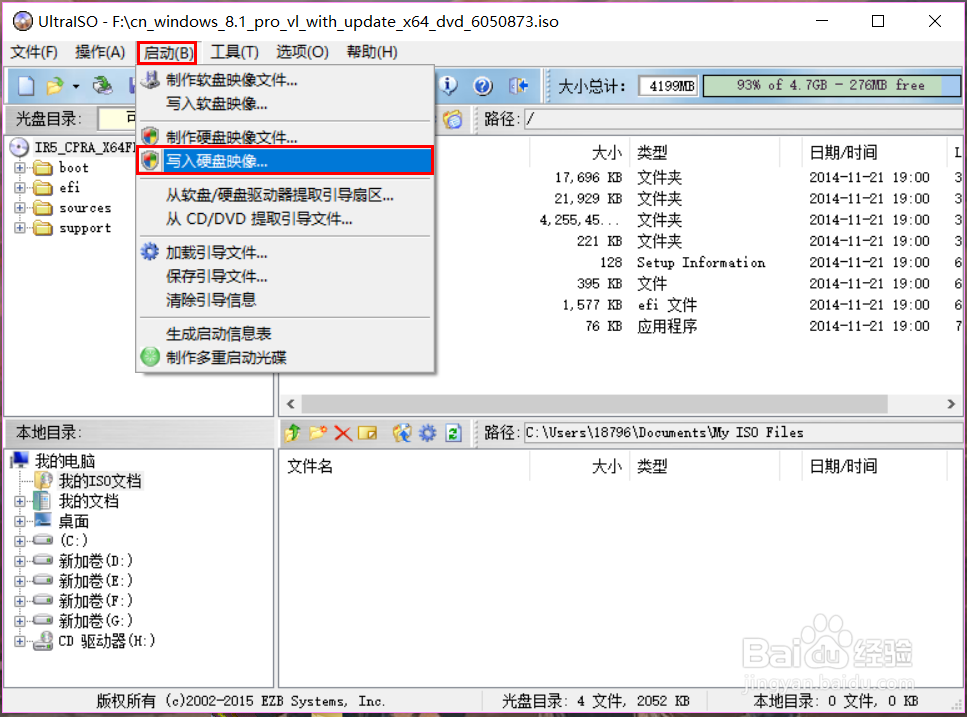Click the CD 驱动器(H:) drive icon
The width and height of the screenshot is (967, 717).
(43, 641)
